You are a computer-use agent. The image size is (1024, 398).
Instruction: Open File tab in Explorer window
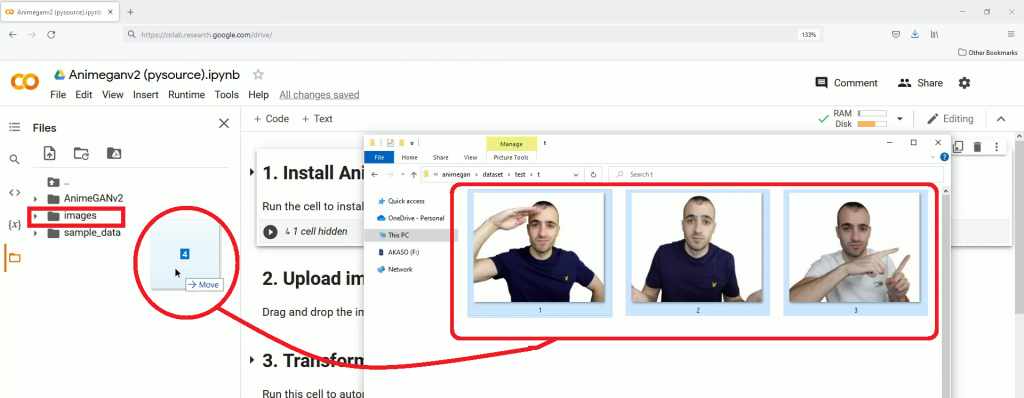379,158
